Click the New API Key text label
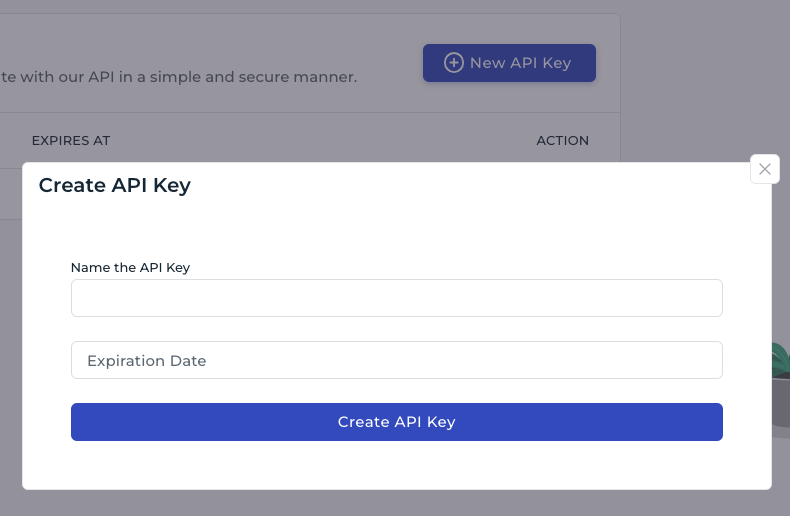This screenshot has height=516, width=790. click(x=520, y=63)
